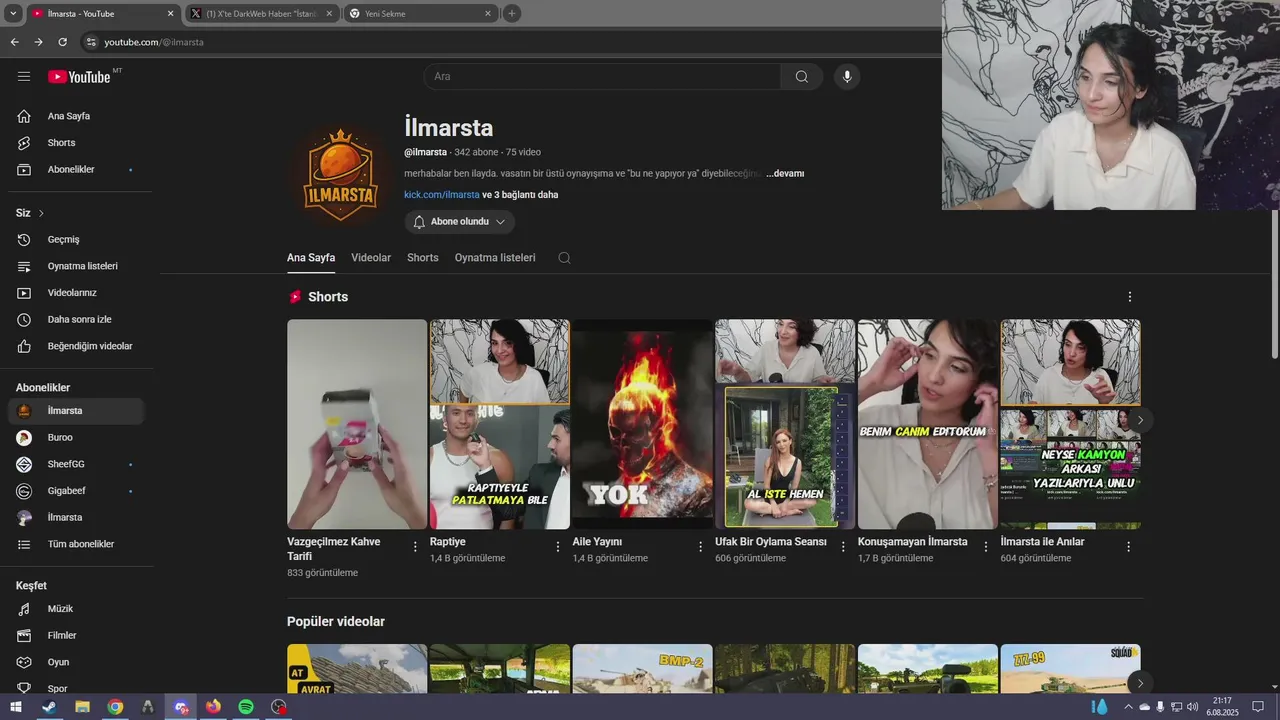Switch to the X DarkWeb Haber browser tab
Viewport: 1280px width, 720px height.
(x=262, y=14)
